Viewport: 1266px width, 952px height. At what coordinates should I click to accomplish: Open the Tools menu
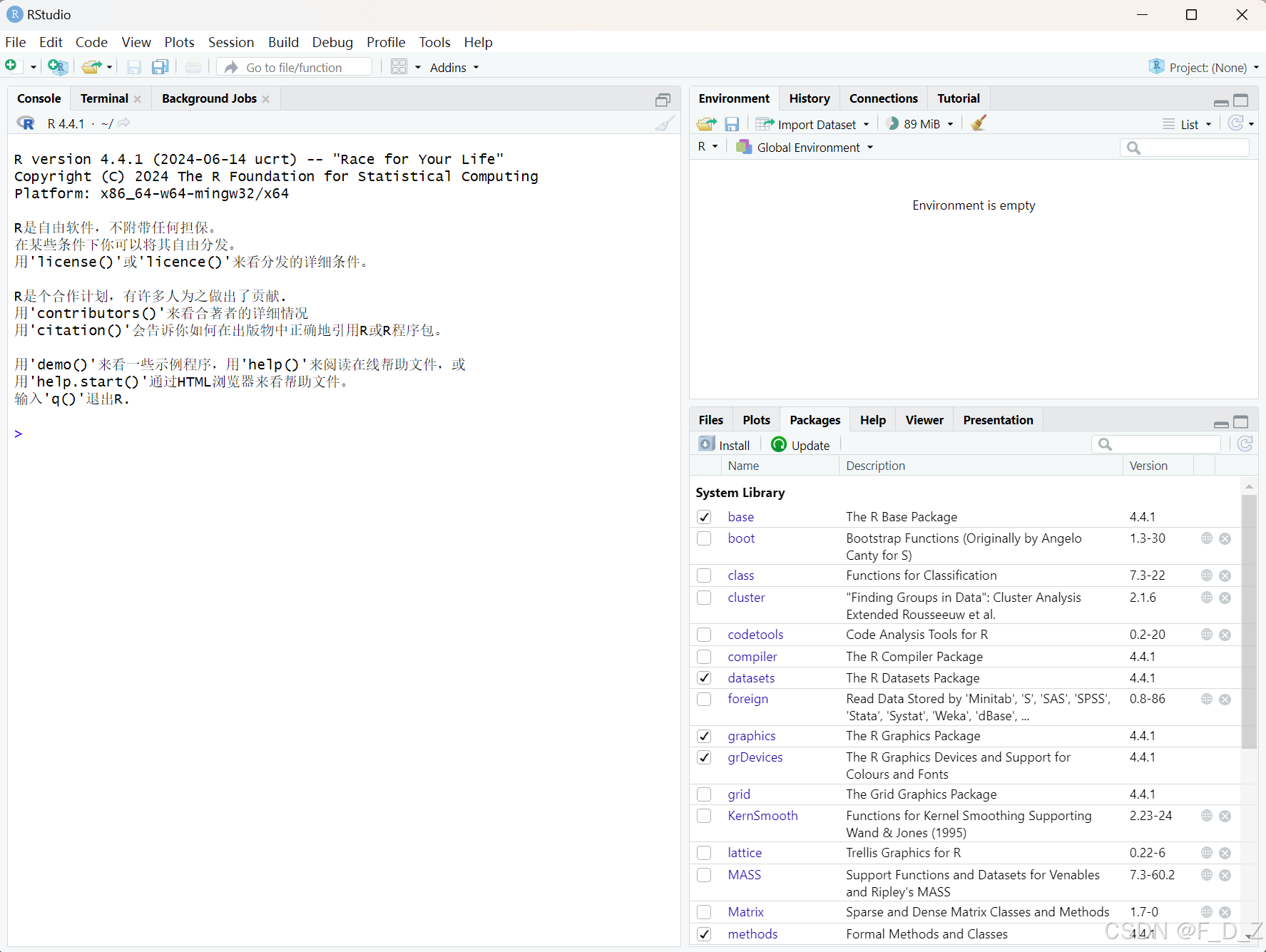[434, 42]
